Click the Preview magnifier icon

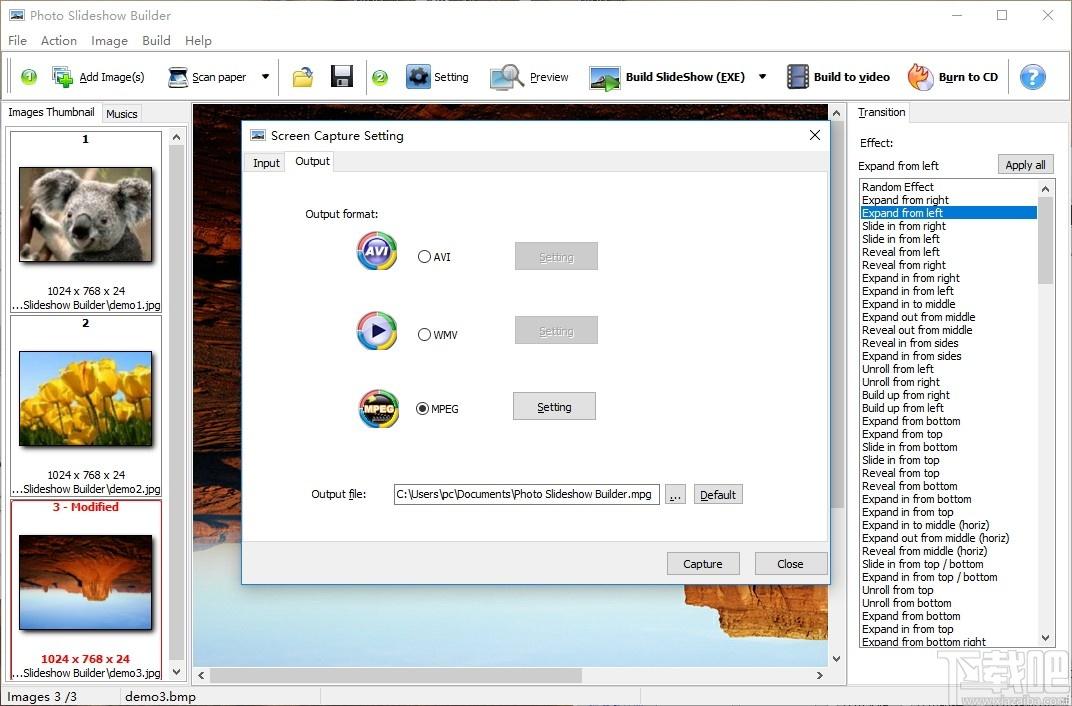507,77
